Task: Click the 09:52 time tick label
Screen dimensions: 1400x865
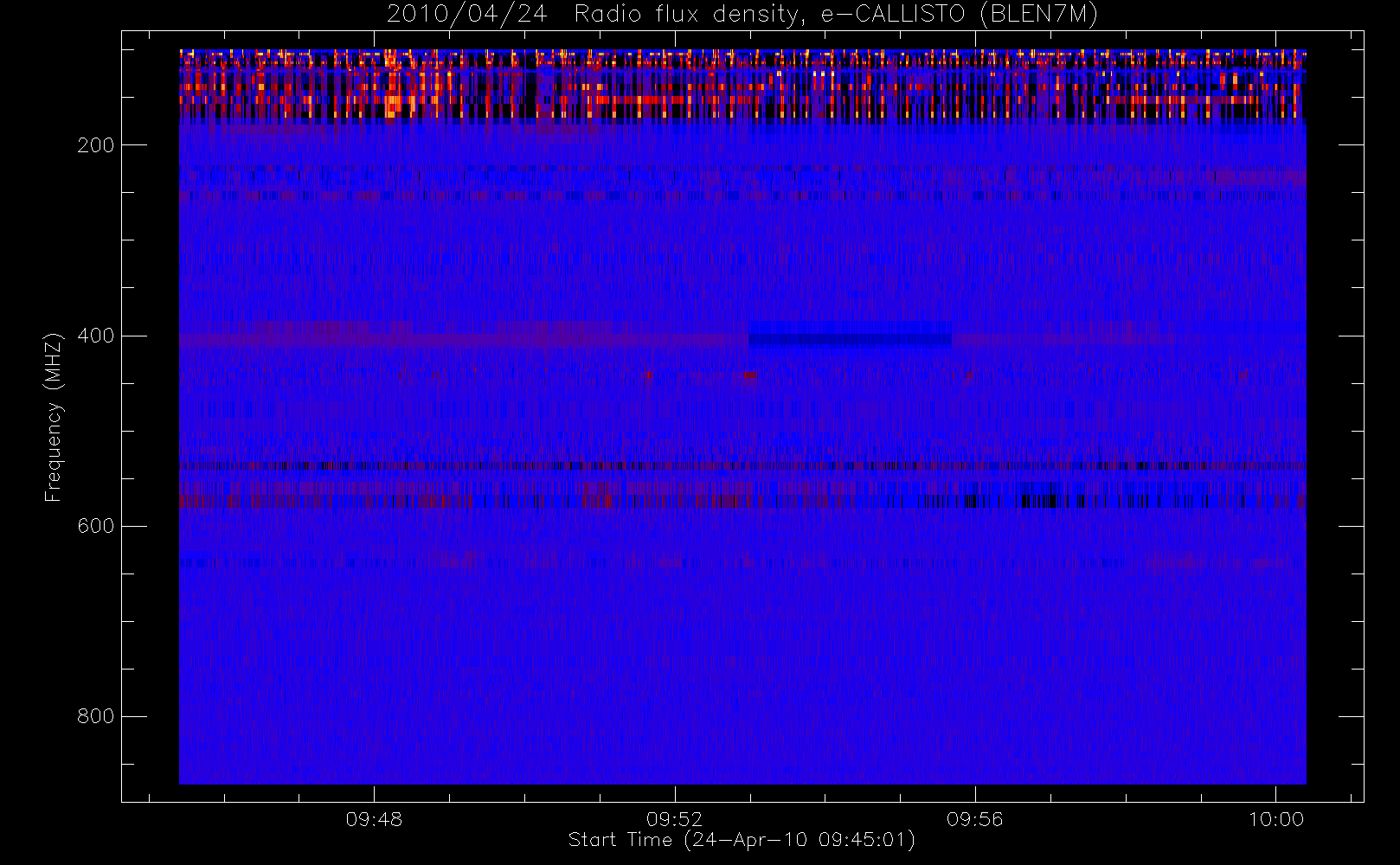Action: click(x=675, y=819)
